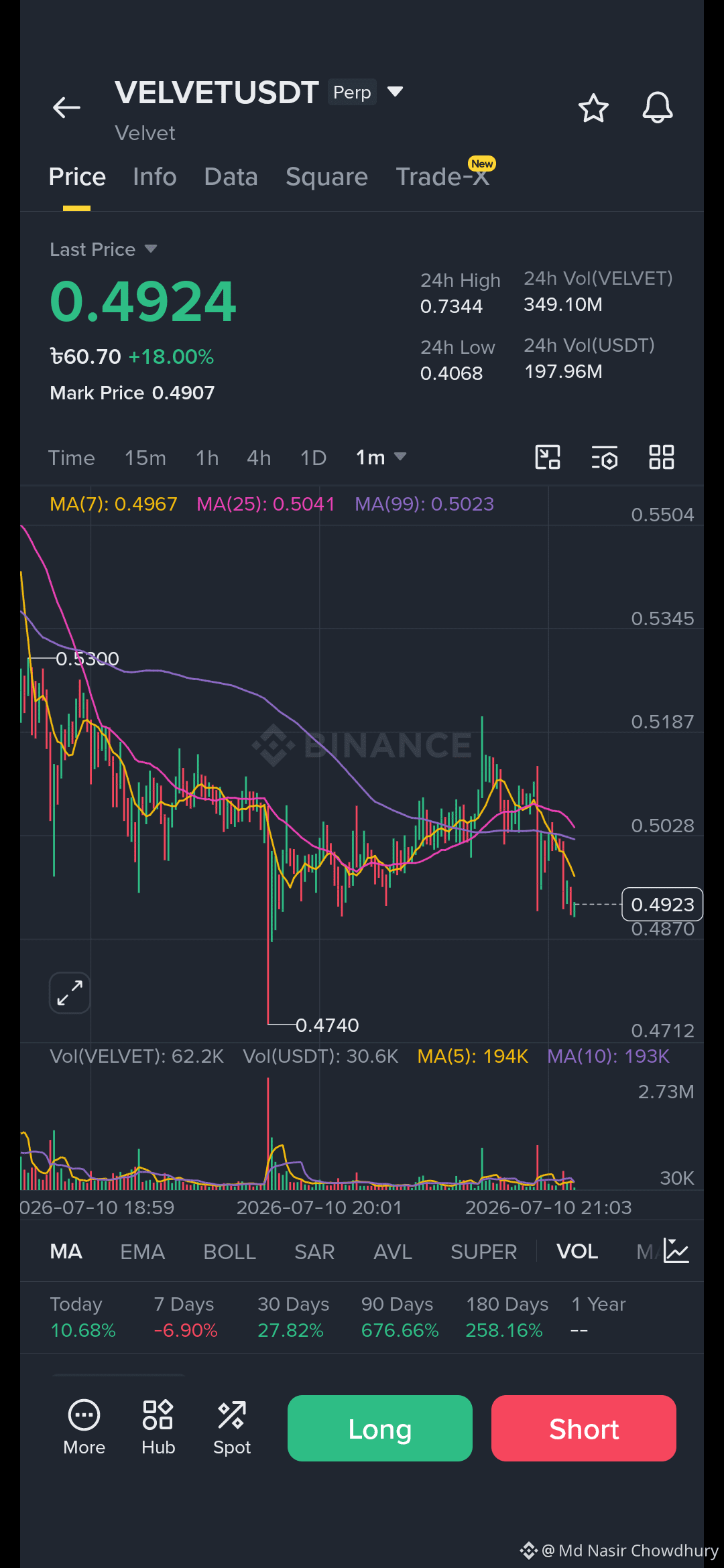This screenshot has width=724, height=1568.
Task: Tap the 0.4924 last price
Action: coord(143,302)
